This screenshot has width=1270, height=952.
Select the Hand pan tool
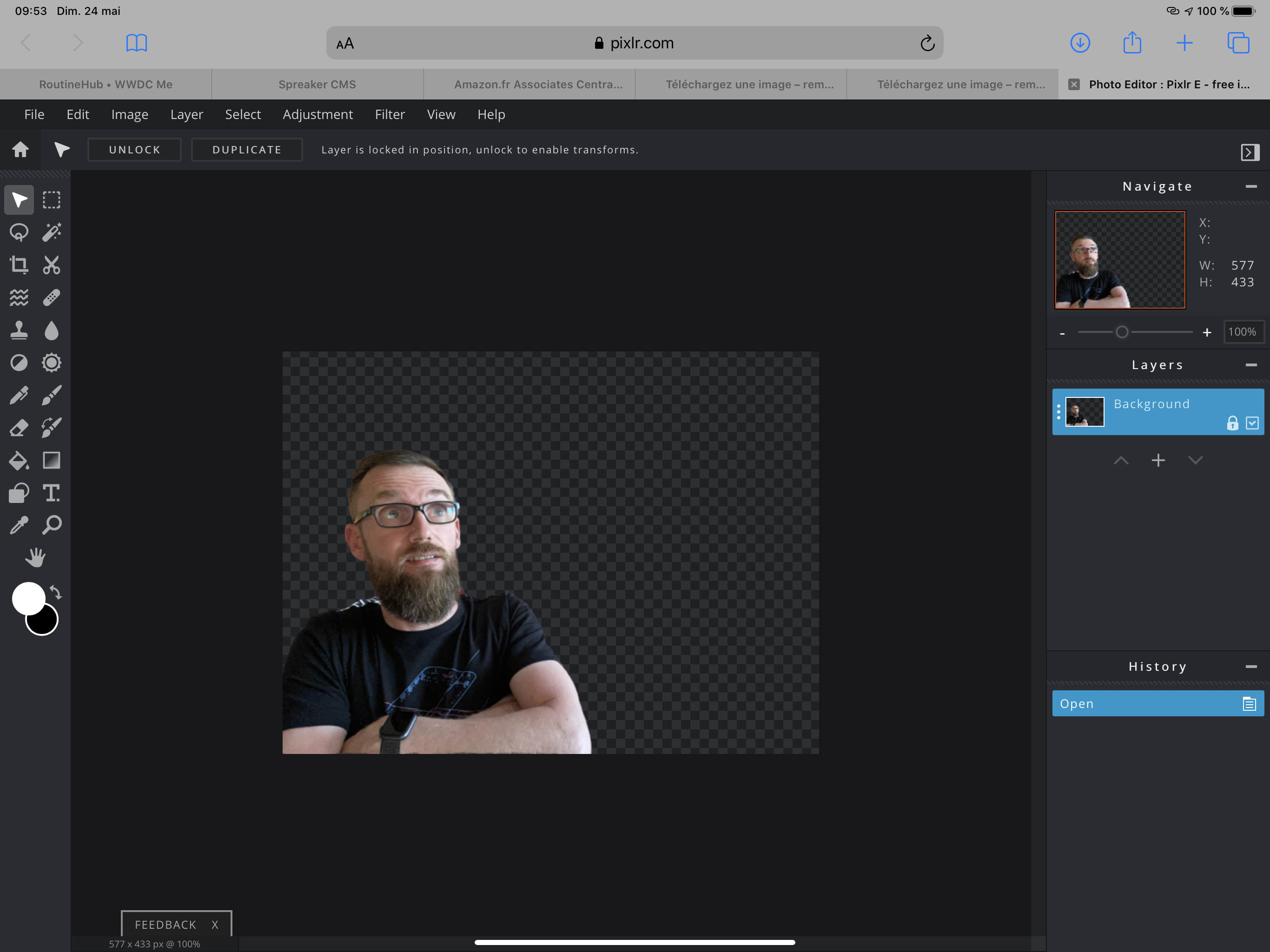coord(35,557)
